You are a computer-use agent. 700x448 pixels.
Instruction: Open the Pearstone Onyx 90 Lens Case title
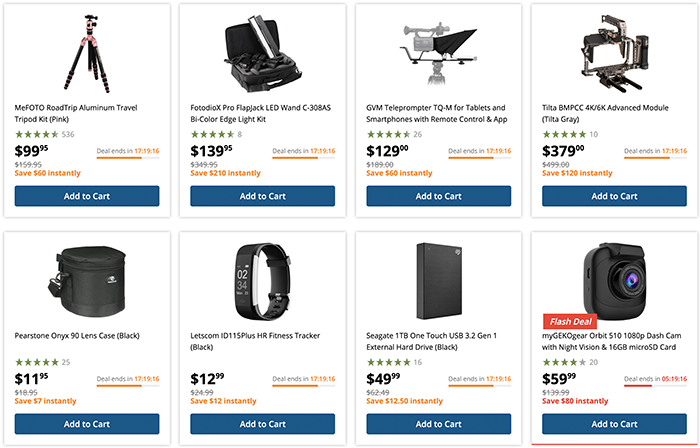click(77, 336)
